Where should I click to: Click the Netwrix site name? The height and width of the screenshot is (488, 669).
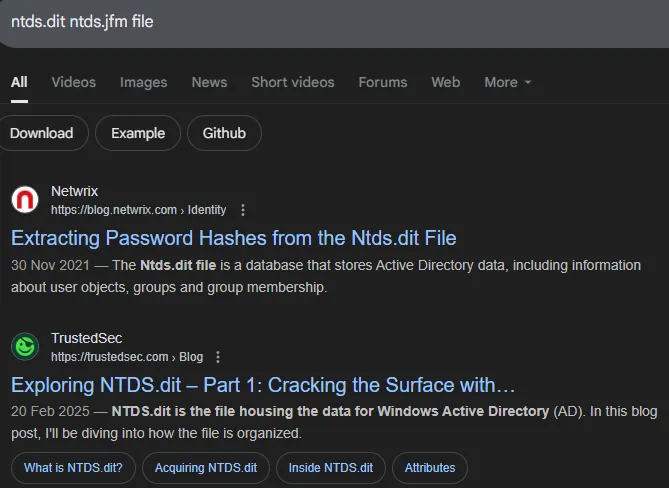coord(75,191)
